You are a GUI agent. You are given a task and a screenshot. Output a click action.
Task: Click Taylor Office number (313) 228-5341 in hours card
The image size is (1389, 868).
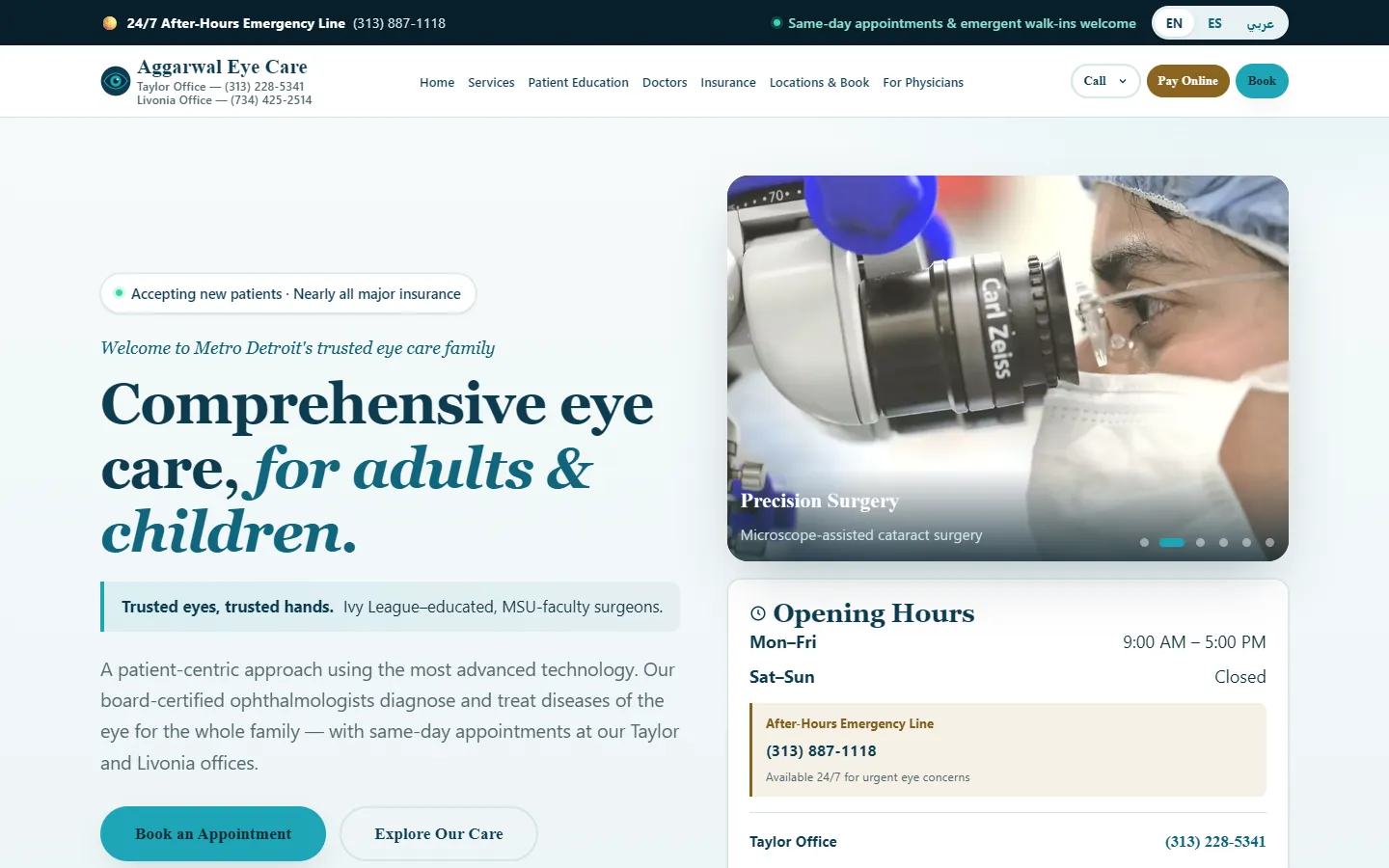click(1215, 842)
